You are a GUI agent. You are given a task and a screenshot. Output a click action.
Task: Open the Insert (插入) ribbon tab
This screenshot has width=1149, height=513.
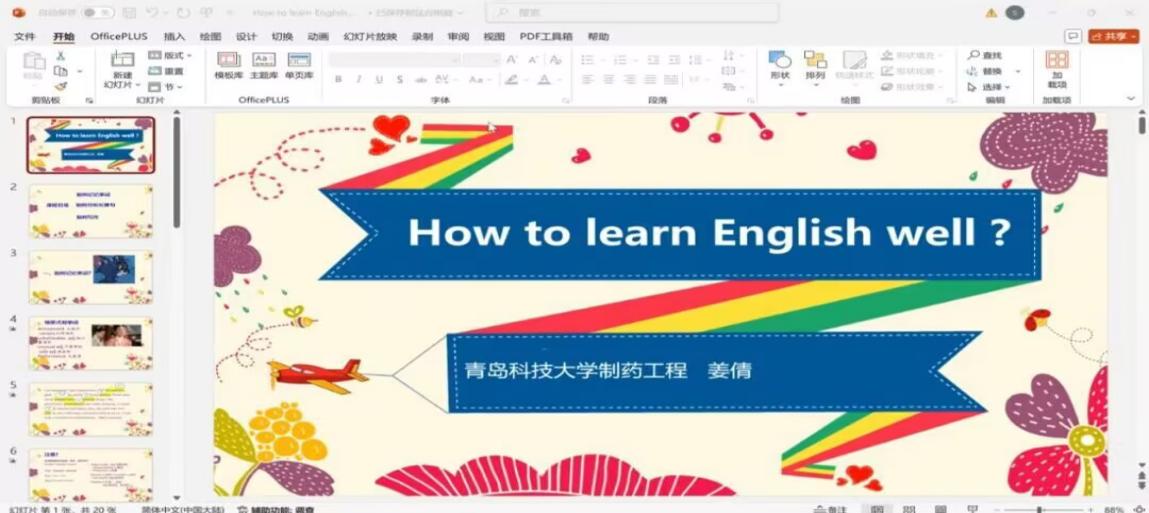174,36
